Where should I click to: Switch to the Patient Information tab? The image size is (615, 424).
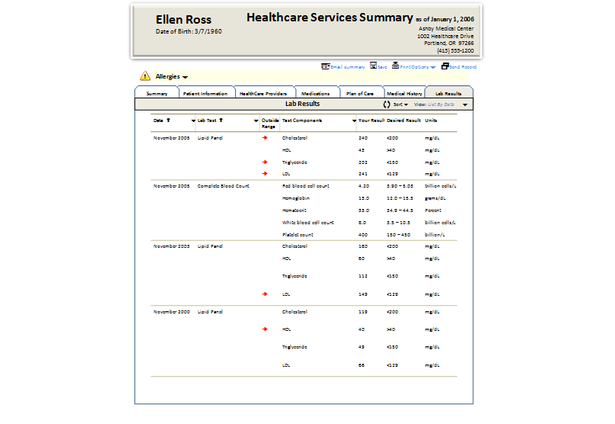click(x=205, y=93)
